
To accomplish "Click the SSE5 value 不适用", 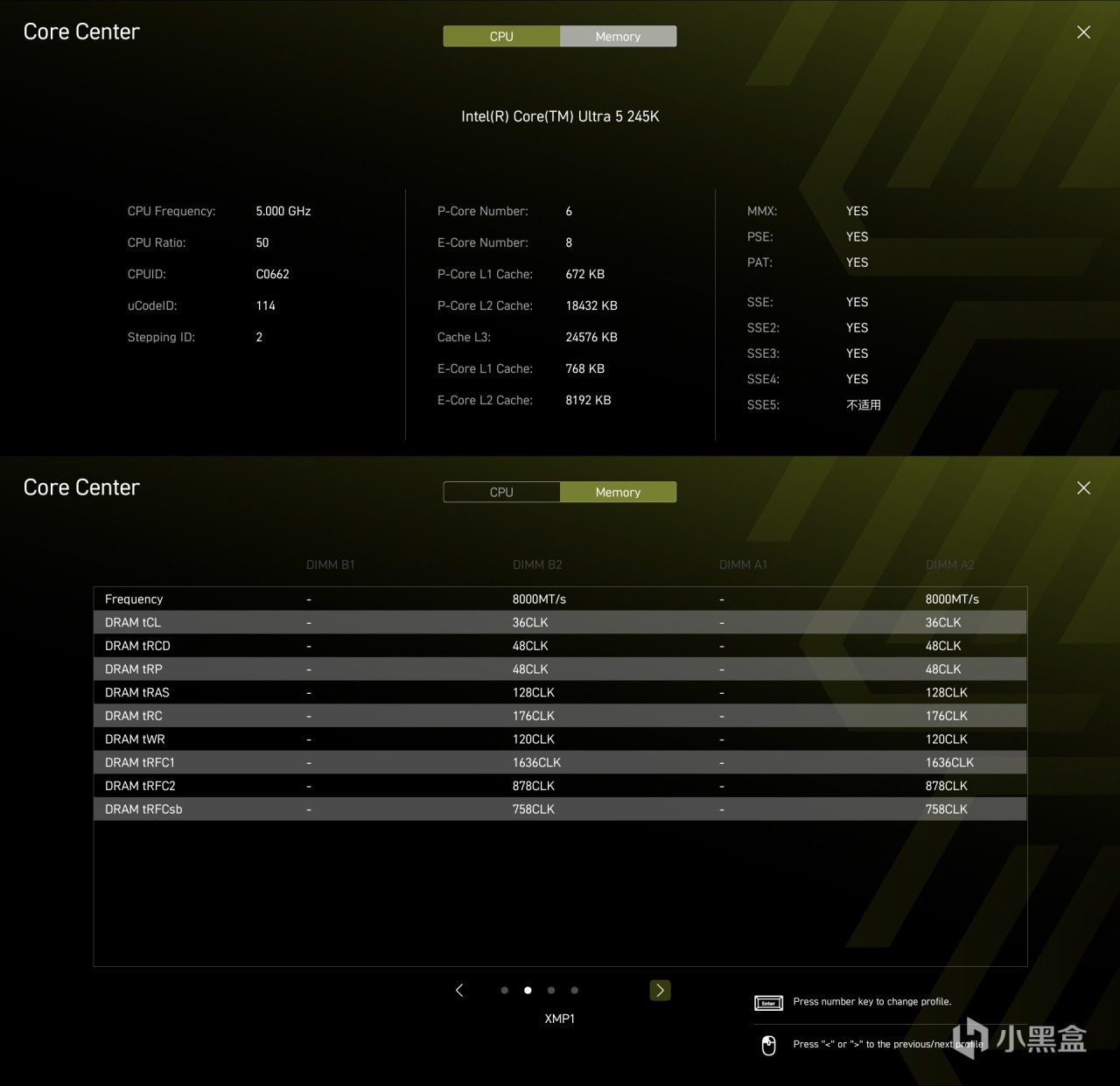I will tap(864, 405).
